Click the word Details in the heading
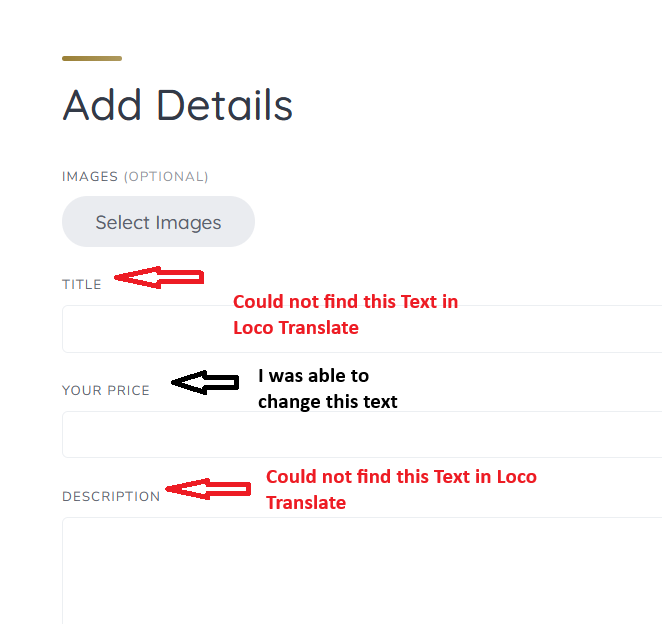Image resolution: width=662 pixels, height=624 pixels. 225,105
